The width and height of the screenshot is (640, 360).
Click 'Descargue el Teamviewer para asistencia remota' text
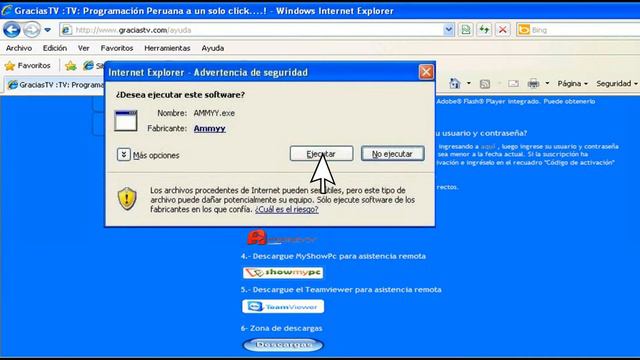pyautogui.click(x=347, y=290)
